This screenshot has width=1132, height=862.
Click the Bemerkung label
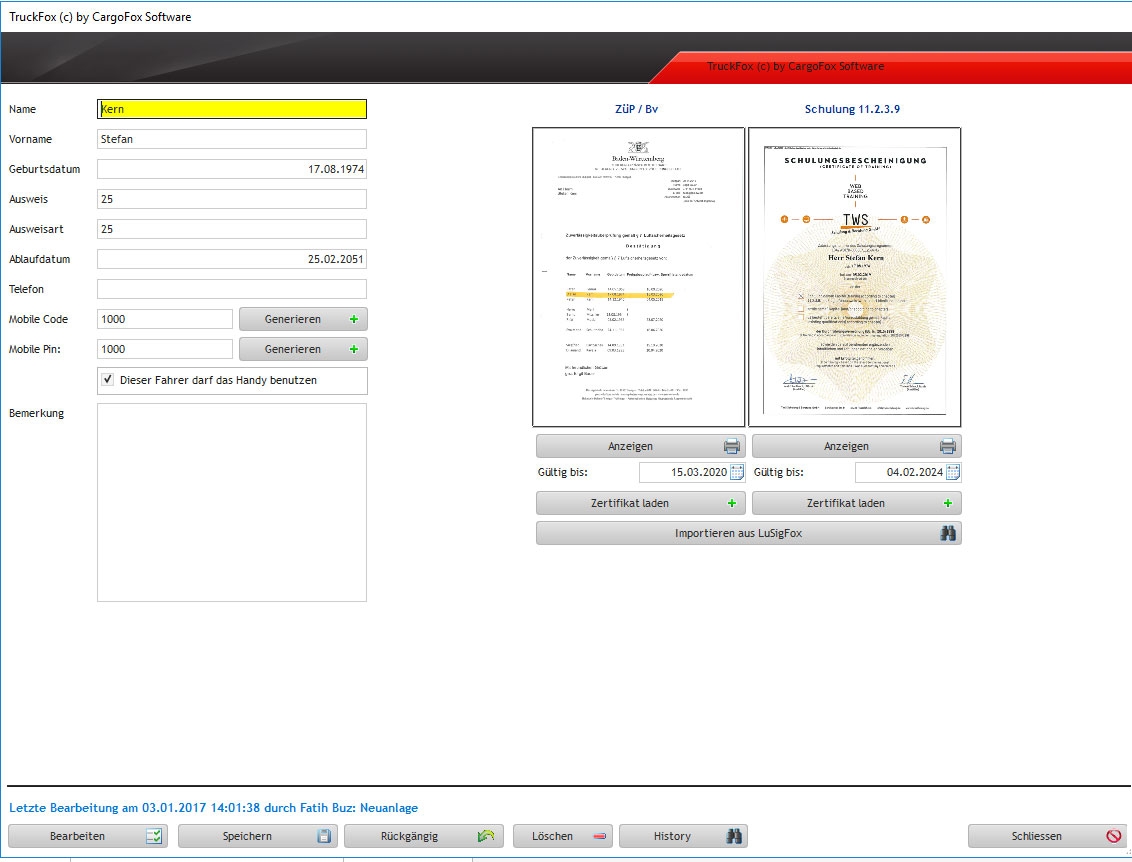[36, 413]
